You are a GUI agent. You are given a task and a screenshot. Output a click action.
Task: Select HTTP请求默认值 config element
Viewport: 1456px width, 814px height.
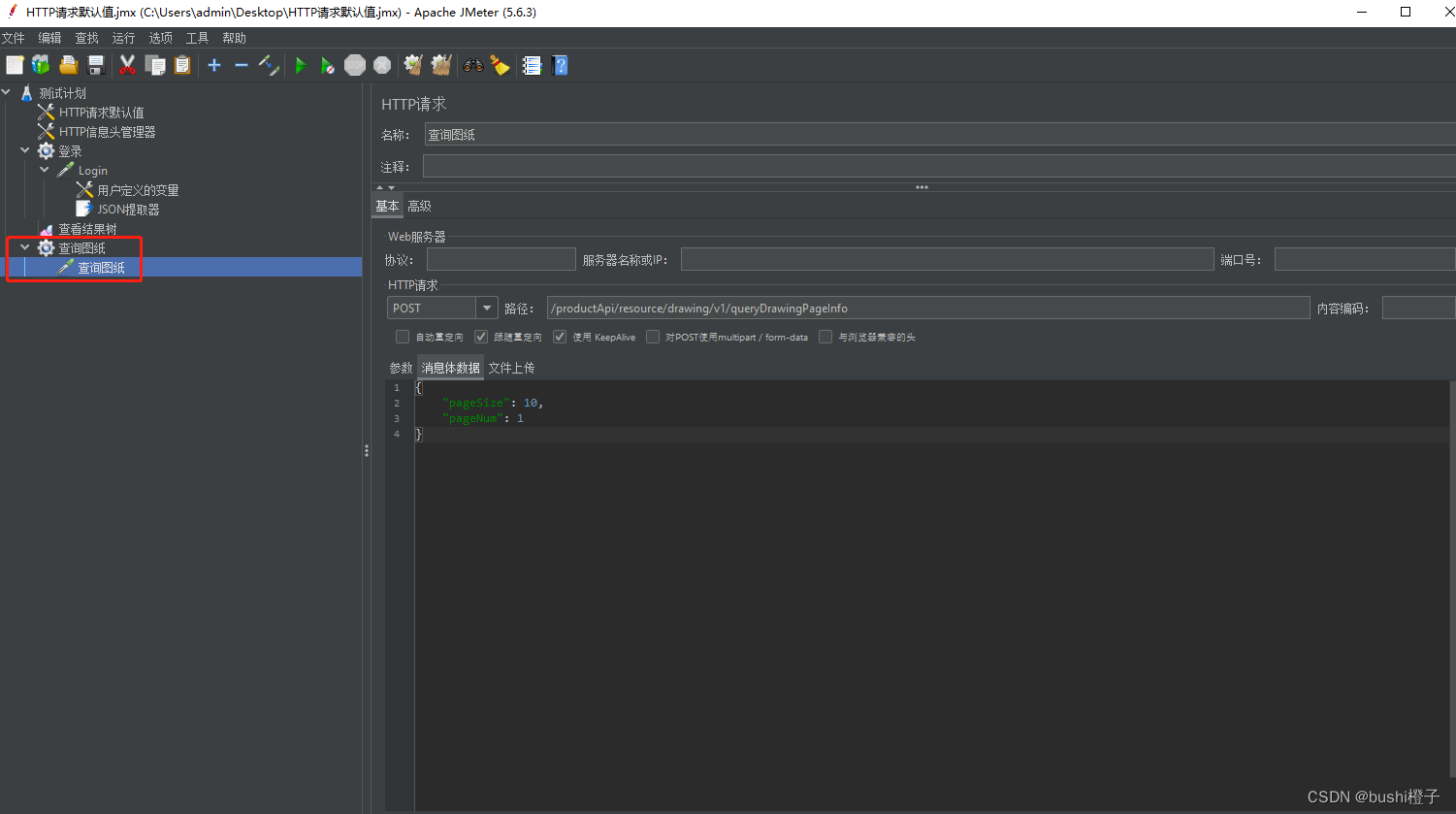(x=102, y=113)
